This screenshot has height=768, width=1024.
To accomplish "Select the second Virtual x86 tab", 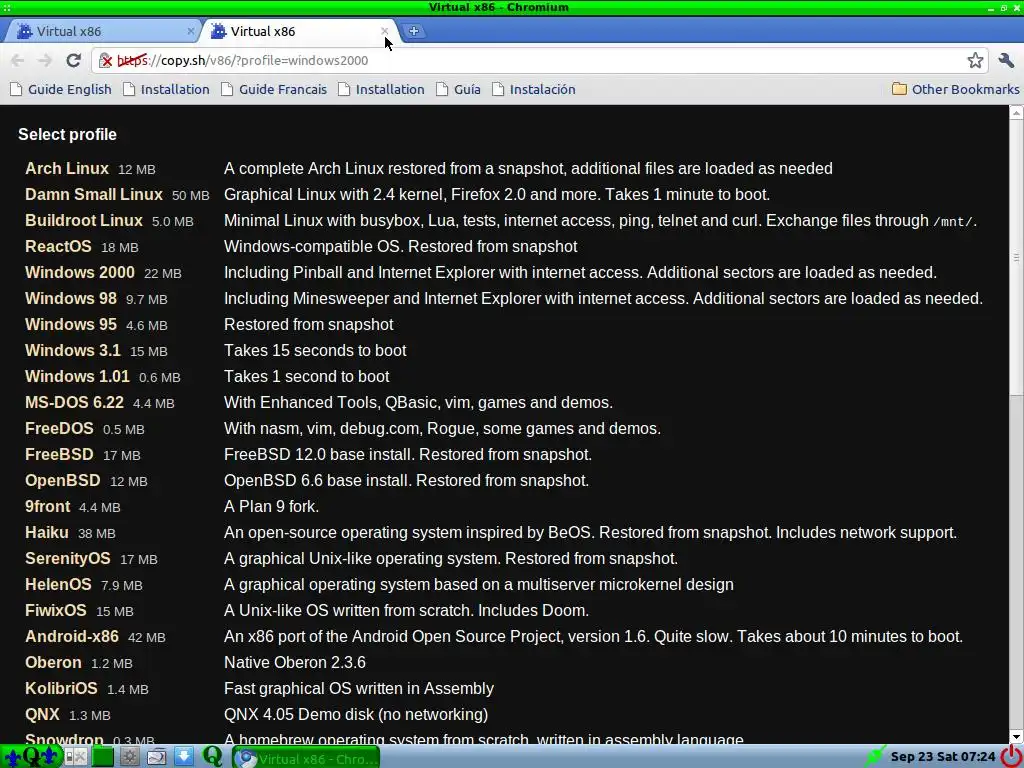I will pyautogui.click(x=298, y=31).
